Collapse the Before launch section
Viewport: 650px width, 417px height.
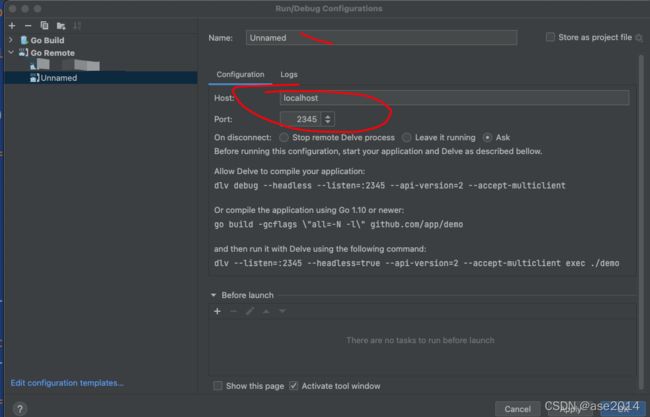(213, 295)
